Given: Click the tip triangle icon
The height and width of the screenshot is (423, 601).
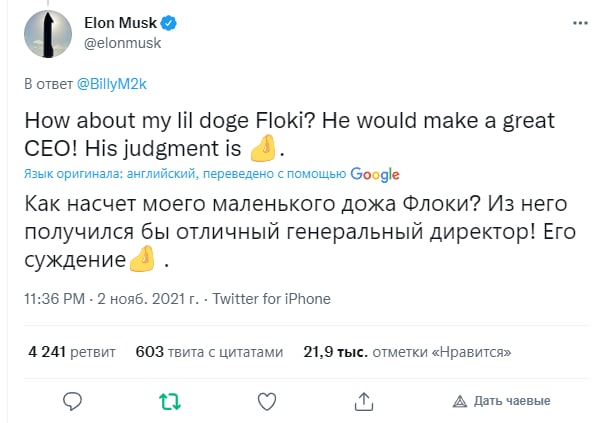Looking at the screenshot, I should click(460, 401).
